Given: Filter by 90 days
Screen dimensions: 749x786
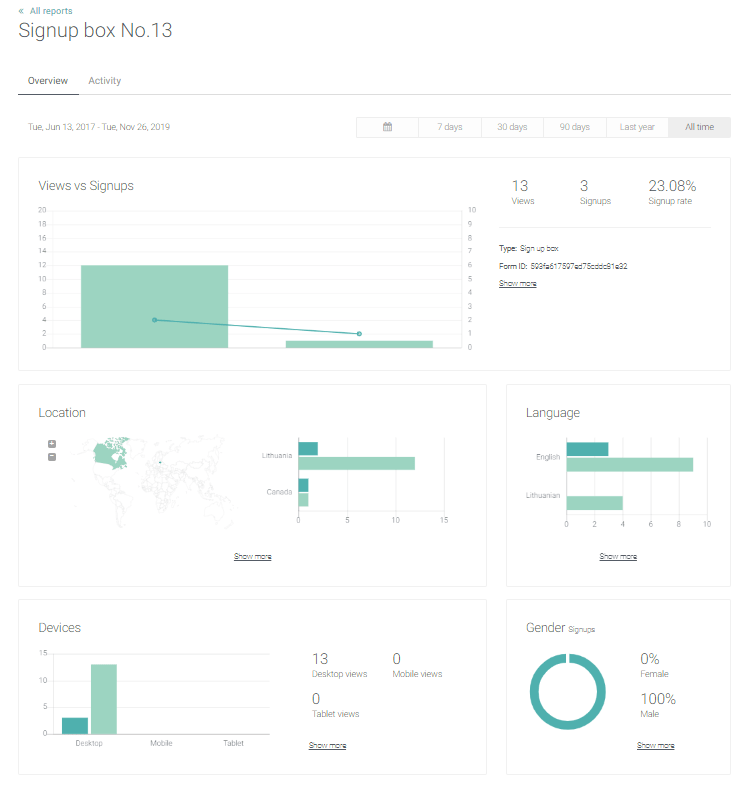Looking at the screenshot, I should click(575, 127).
